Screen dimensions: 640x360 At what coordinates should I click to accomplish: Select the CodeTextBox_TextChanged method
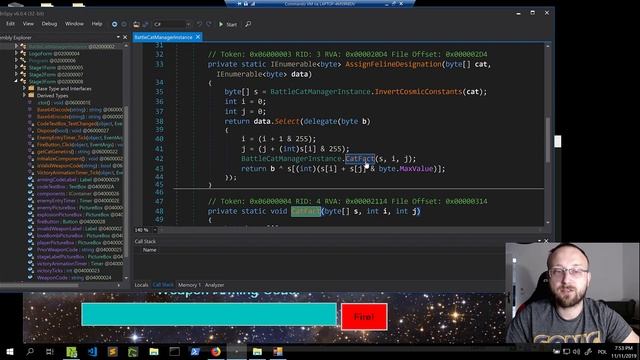click(80, 123)
